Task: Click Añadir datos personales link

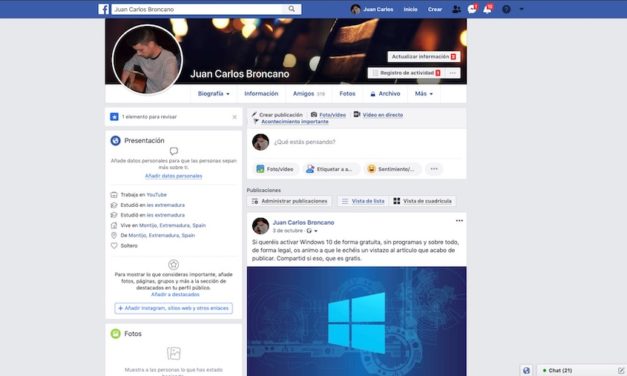Action: 174,176
